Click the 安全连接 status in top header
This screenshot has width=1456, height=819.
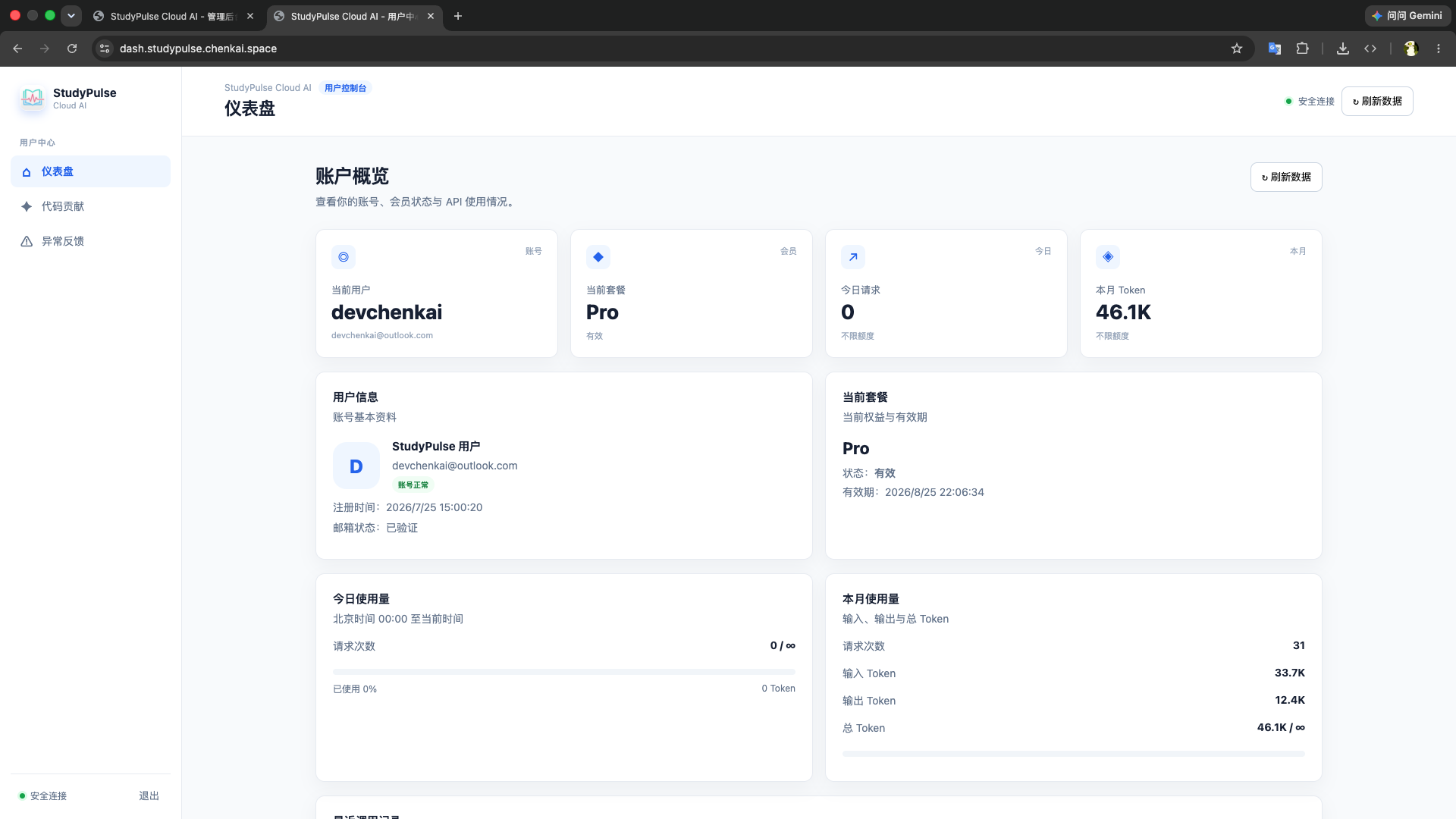[x=1310, y=101]
